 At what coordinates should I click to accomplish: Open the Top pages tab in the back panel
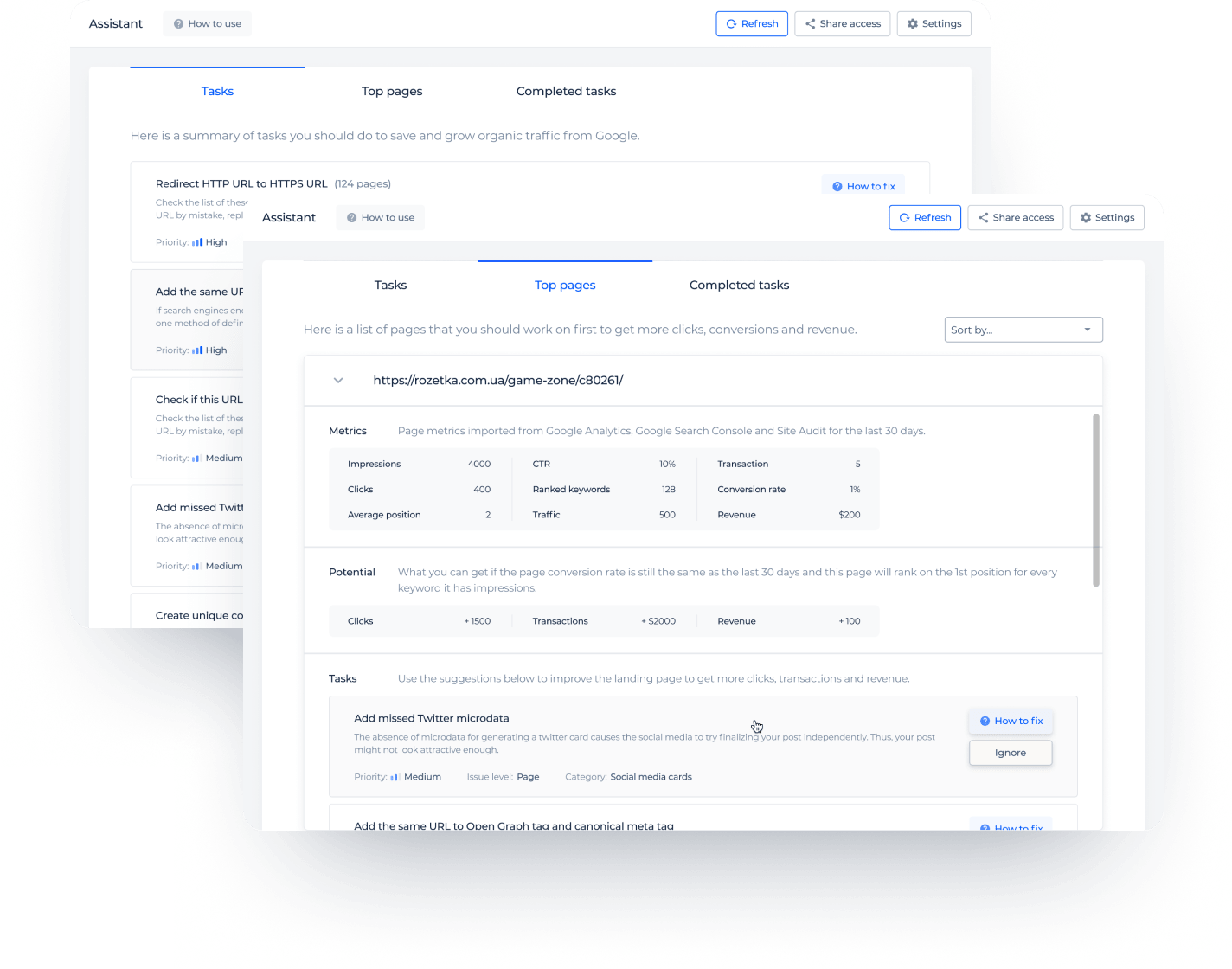392,91
